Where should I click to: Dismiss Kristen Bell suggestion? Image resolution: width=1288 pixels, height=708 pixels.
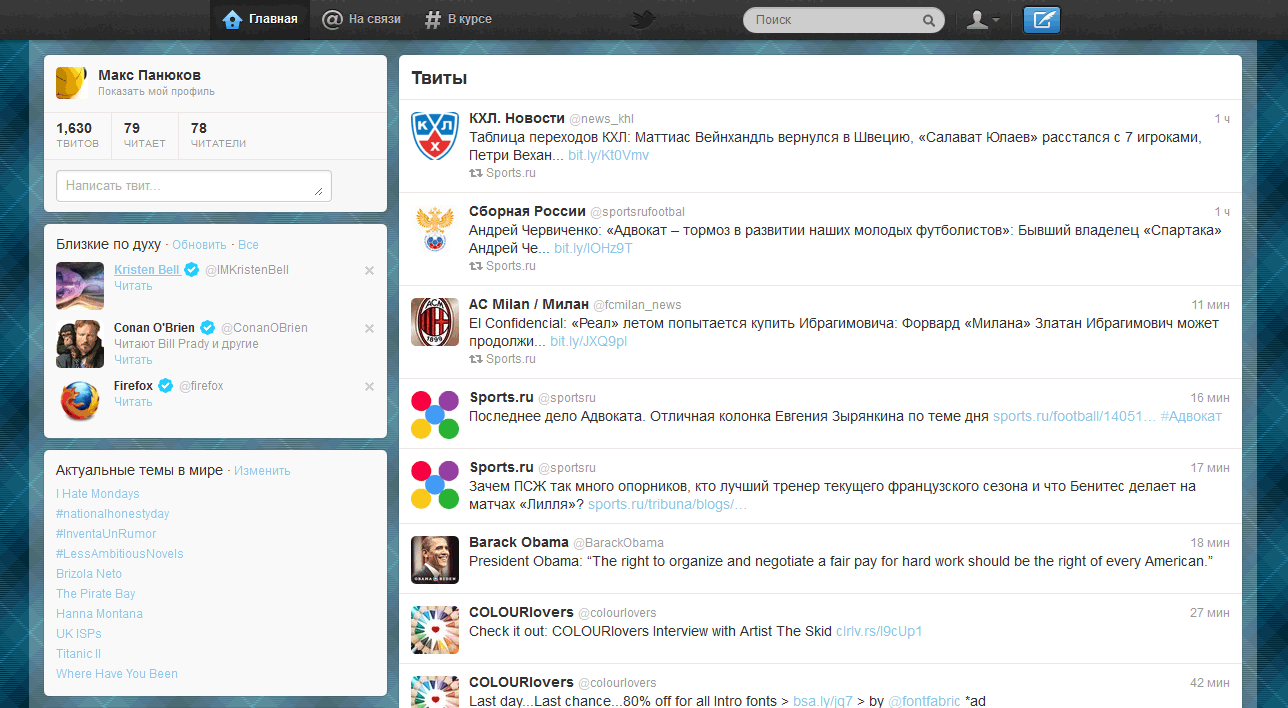click(369, 270)
